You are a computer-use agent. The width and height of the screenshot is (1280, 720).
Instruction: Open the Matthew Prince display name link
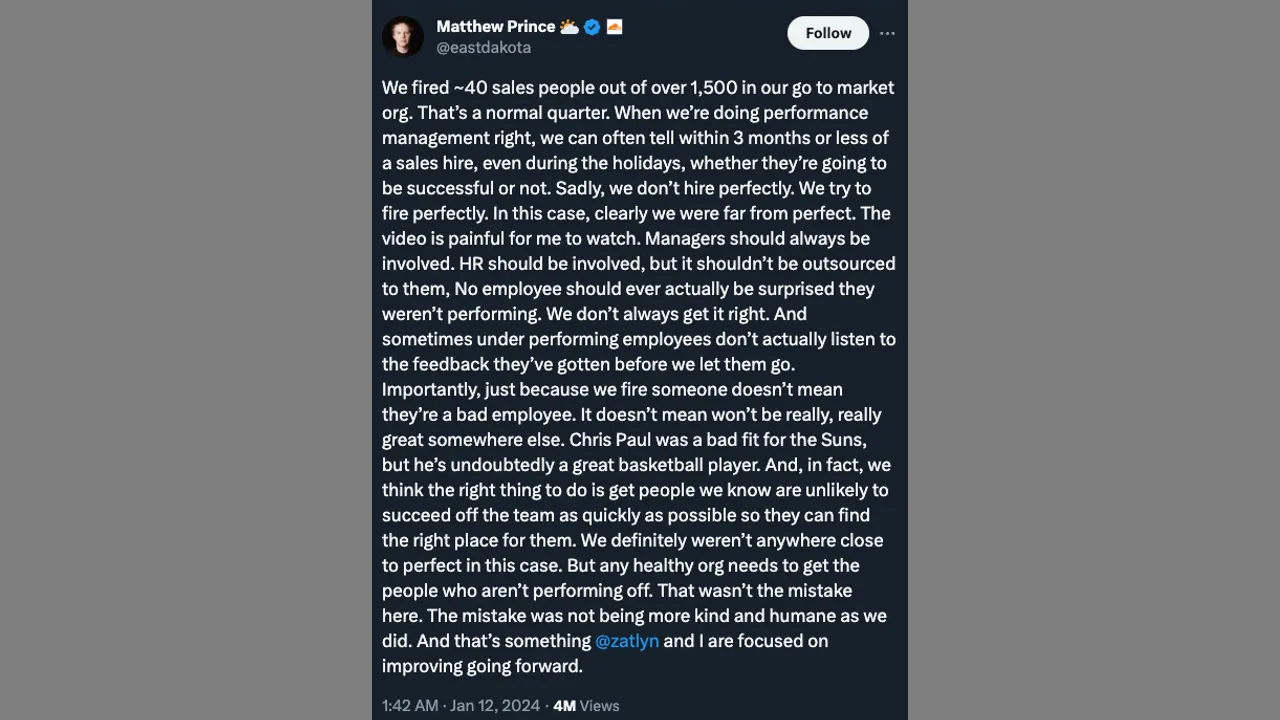(495, 27)
